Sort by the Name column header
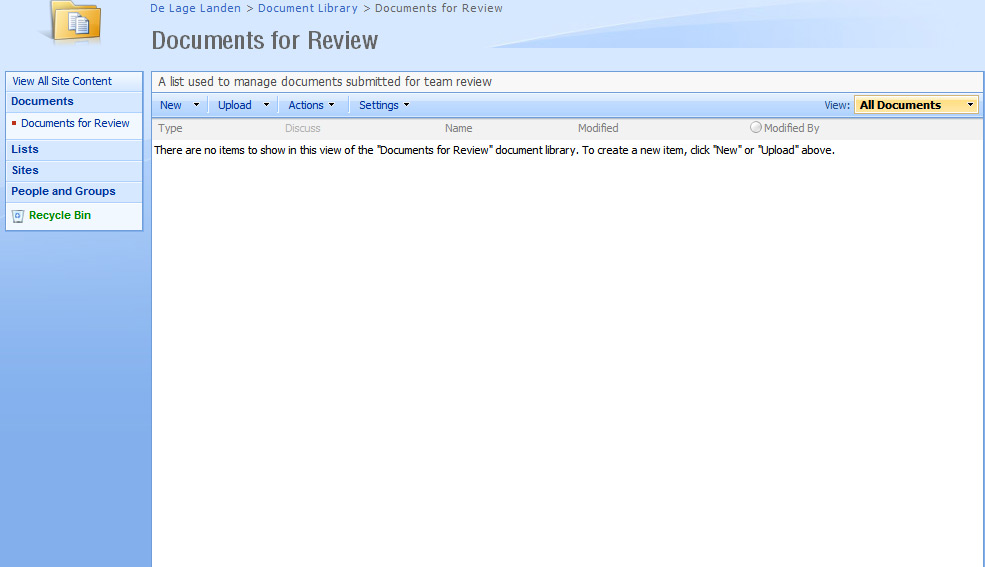 [x=459, y=128]
